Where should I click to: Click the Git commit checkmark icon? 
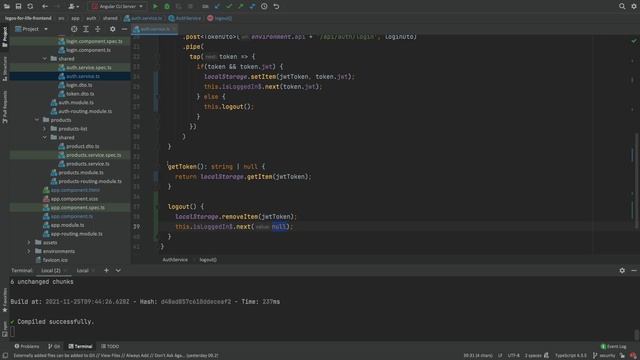click(x=229, y=6)
